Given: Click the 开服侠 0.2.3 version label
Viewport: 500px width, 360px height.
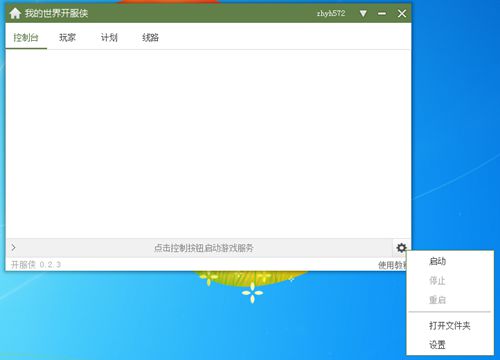Looking at the screenshot, I should pyautogui.click(x=36, y=265).
